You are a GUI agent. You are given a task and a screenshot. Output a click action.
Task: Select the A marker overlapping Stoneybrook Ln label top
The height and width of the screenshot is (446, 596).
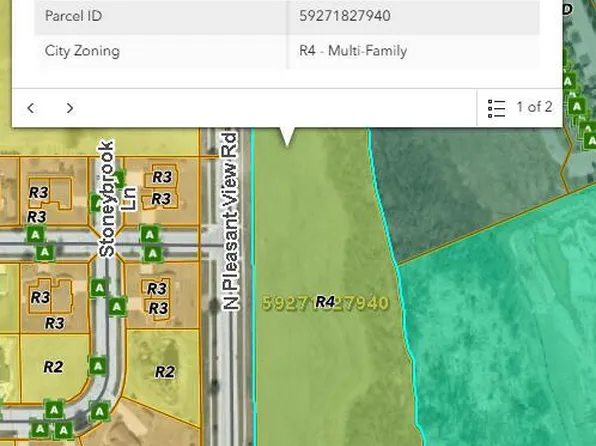click(119, 178)
